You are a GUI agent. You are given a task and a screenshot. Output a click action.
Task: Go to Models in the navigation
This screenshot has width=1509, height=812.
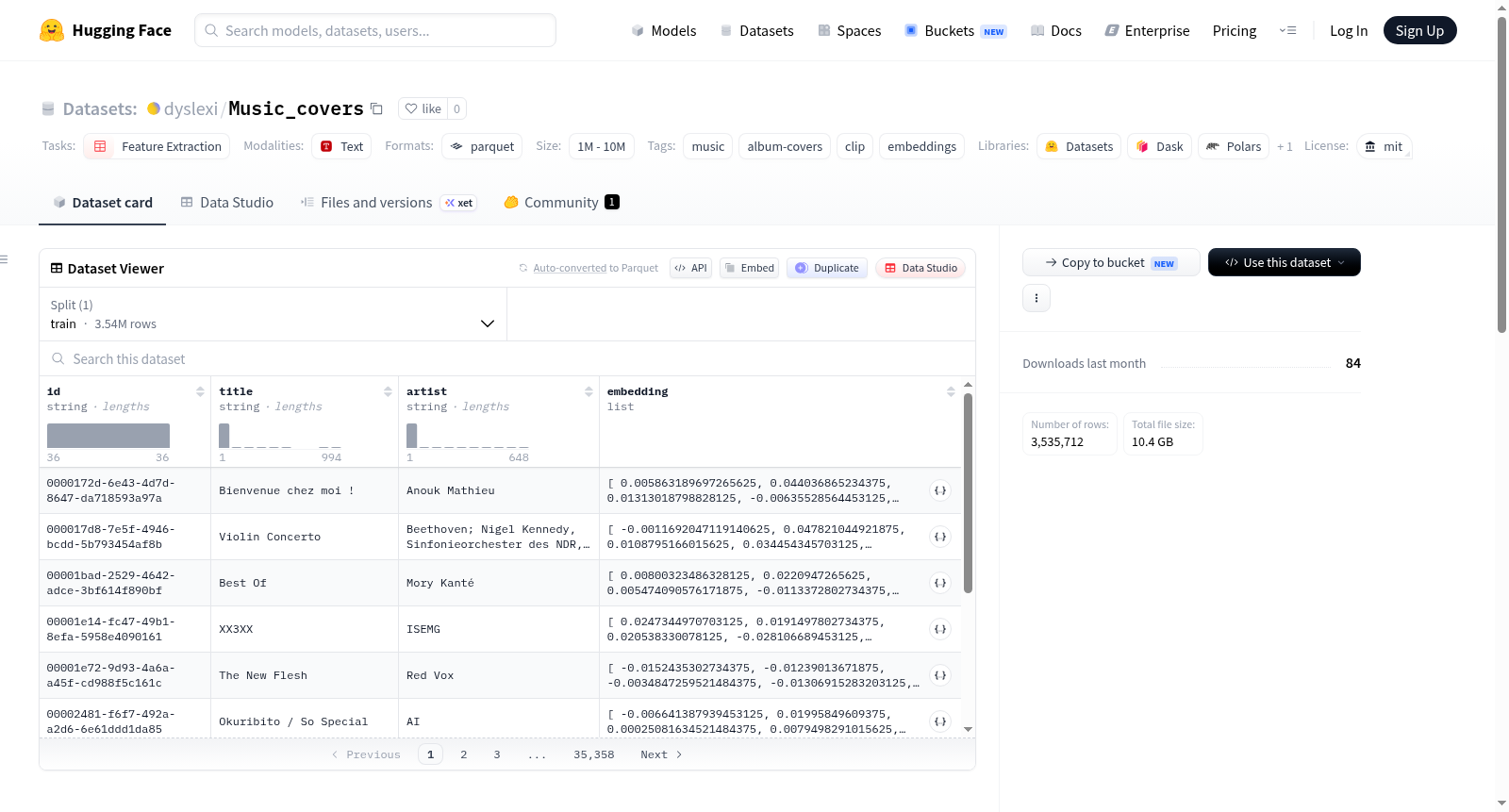(x=664, y=30)
